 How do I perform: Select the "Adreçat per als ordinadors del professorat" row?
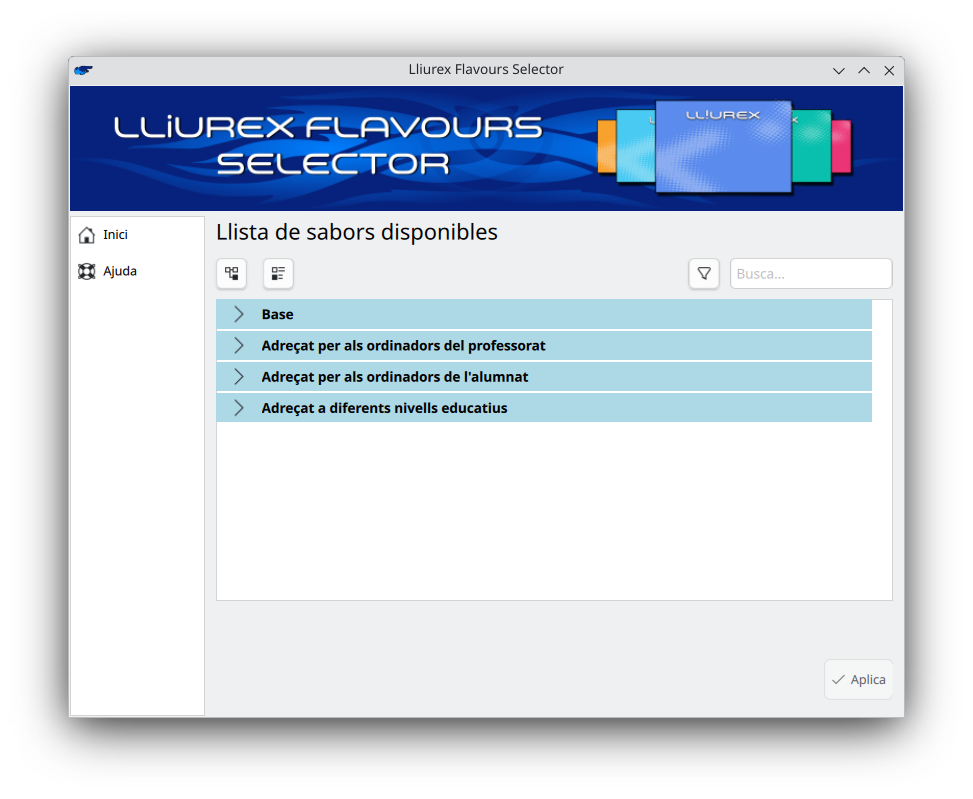click(403, 346)
